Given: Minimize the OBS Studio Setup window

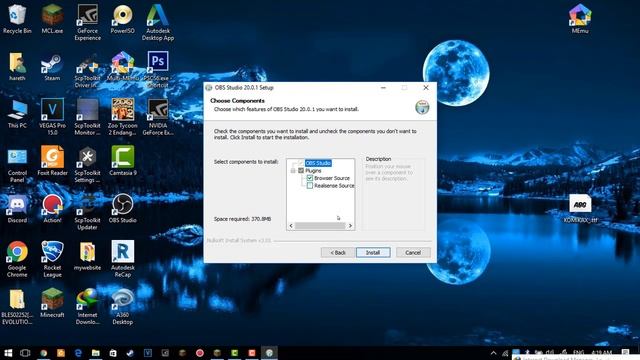Looking at the screenshot, I should (x=383, y=88).
